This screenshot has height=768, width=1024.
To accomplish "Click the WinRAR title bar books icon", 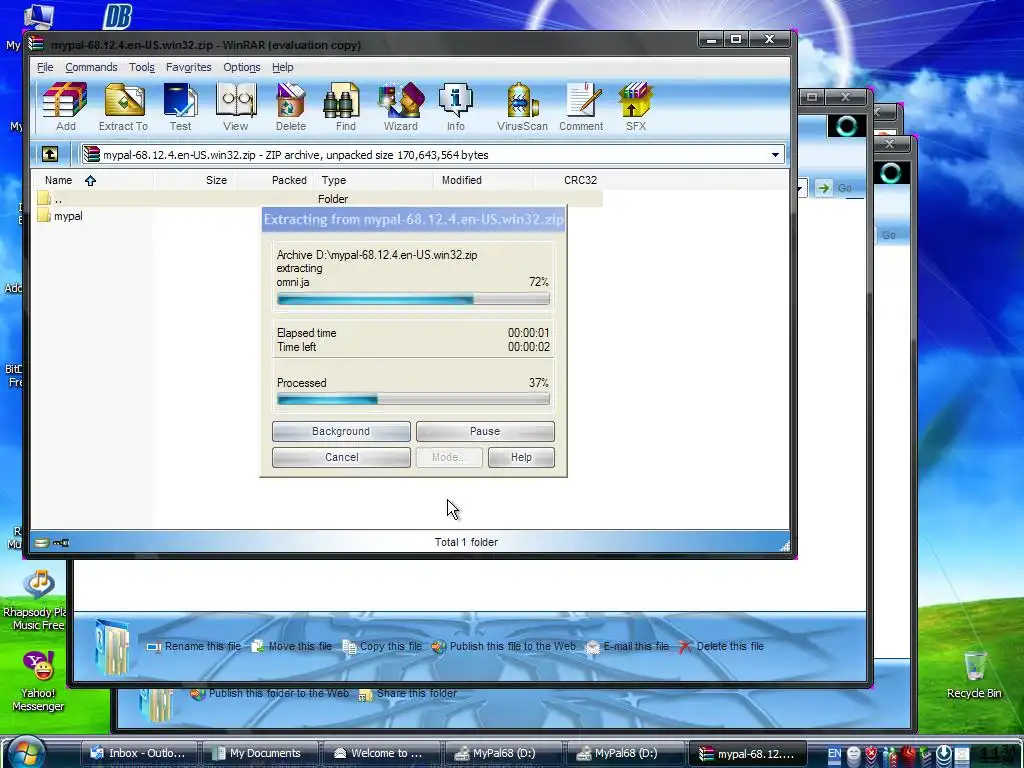I will pos(36,44).
